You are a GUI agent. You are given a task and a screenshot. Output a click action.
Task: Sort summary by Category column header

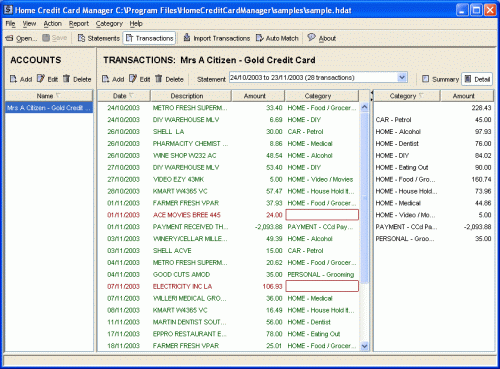(407, 96)
